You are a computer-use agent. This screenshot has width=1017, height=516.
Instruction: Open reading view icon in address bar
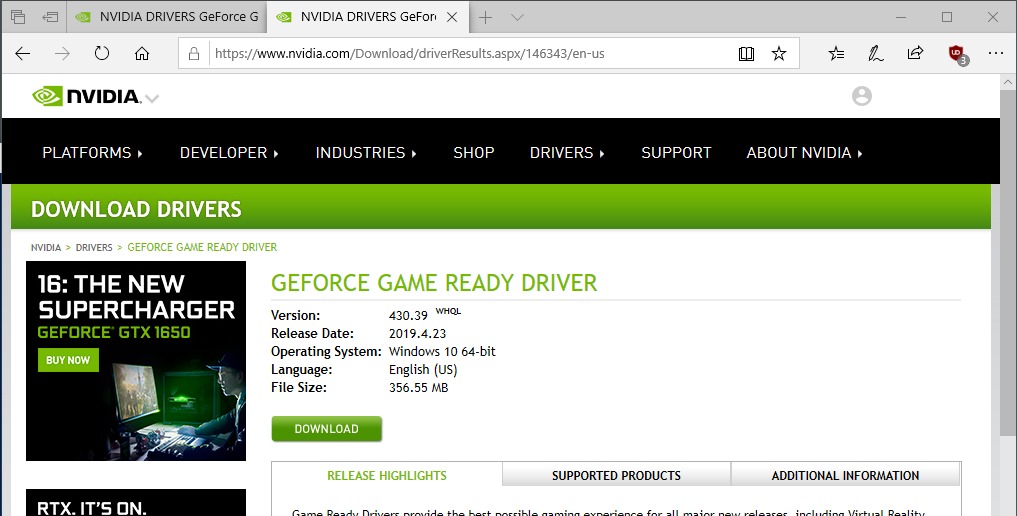coord(746,53)
